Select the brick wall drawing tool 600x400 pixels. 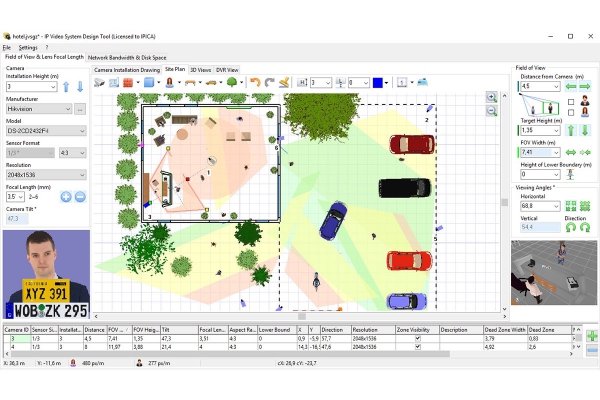click(128, 82)
